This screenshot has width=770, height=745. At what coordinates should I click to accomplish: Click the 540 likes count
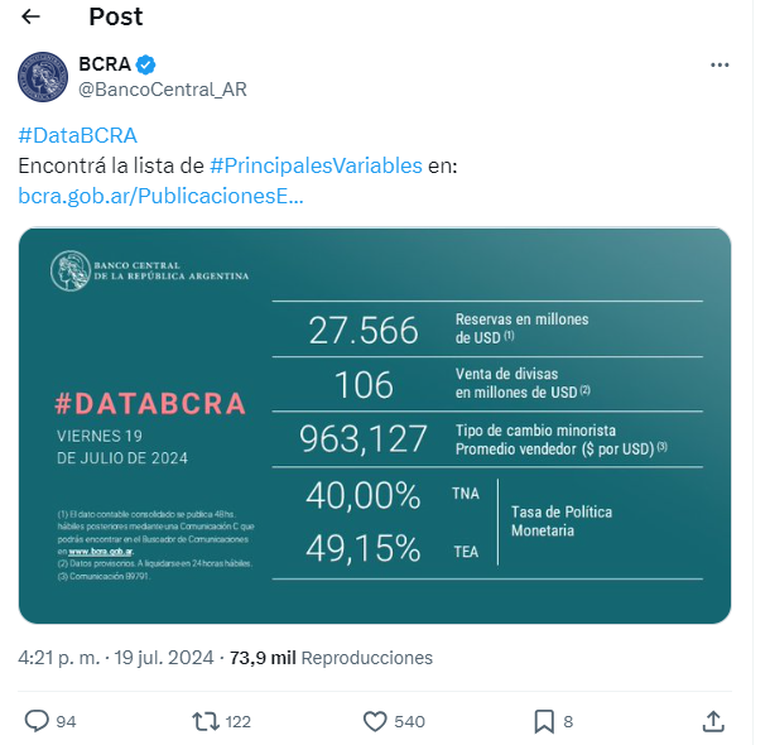pos(409,721)
